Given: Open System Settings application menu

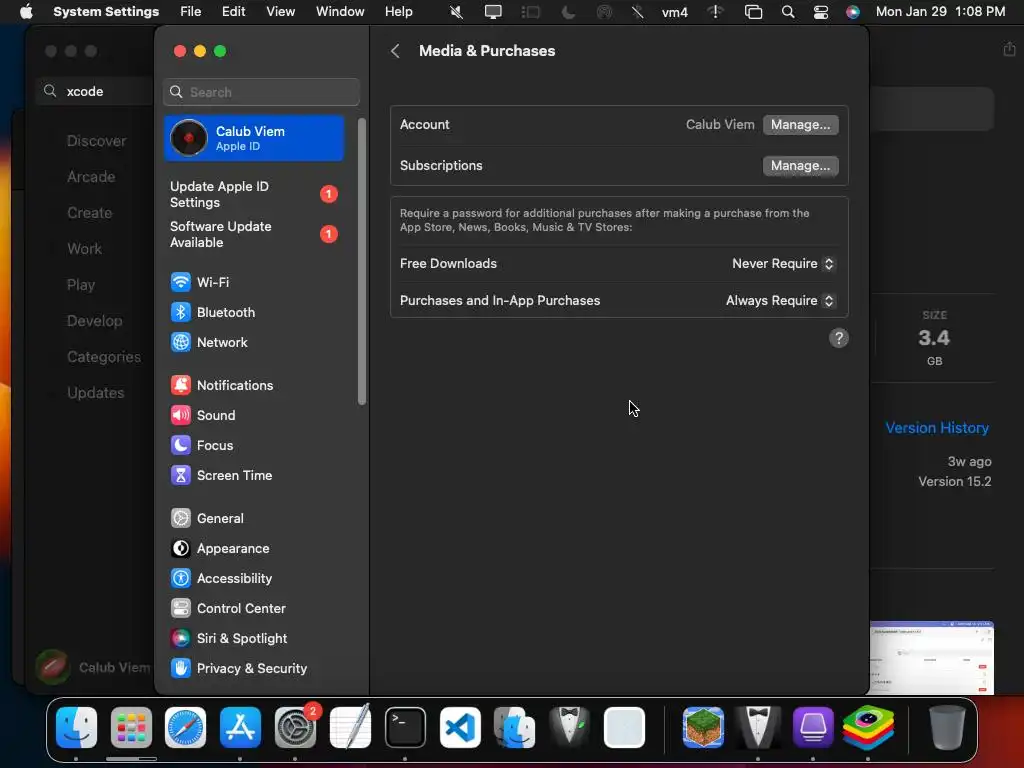Looking at the screenshot, I should [x=106, y=12].
